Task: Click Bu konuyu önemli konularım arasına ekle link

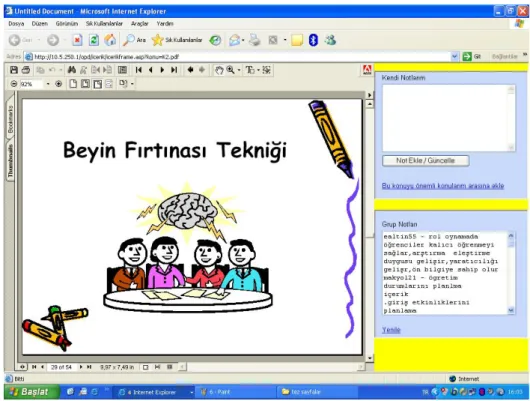Action: tap(443, 186)
